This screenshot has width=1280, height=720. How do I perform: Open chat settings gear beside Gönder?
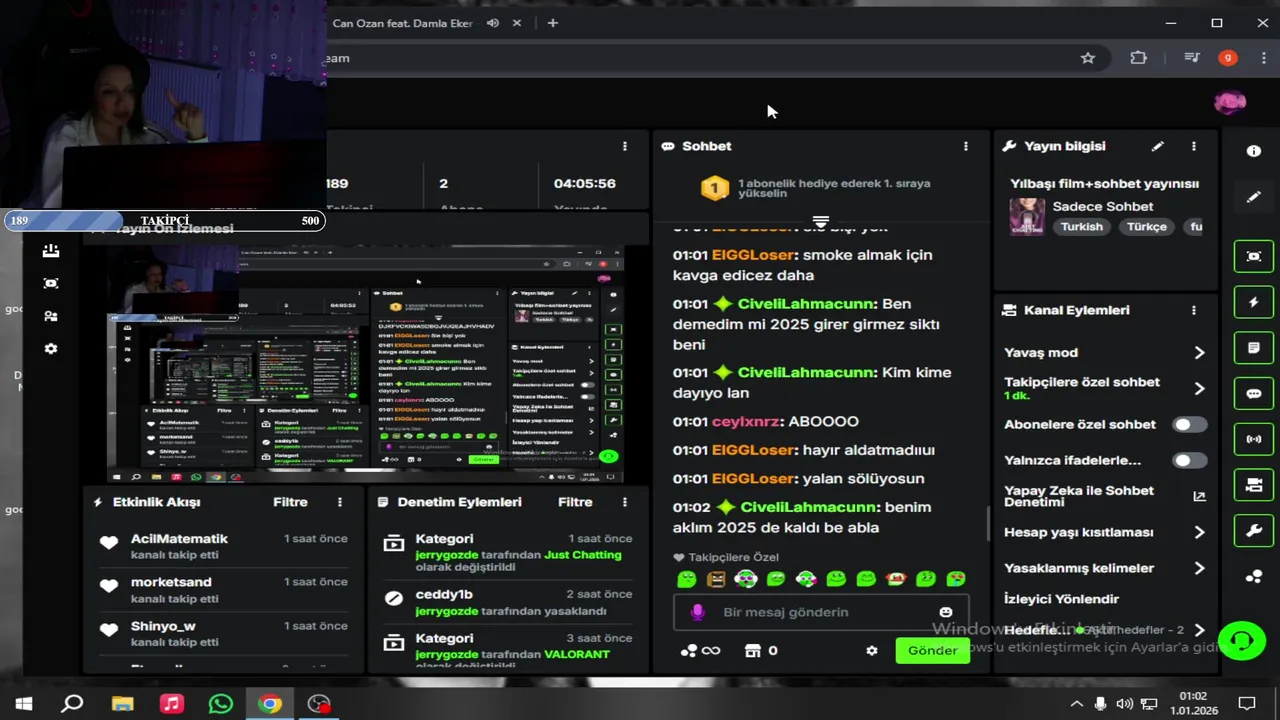pos(872,651)
